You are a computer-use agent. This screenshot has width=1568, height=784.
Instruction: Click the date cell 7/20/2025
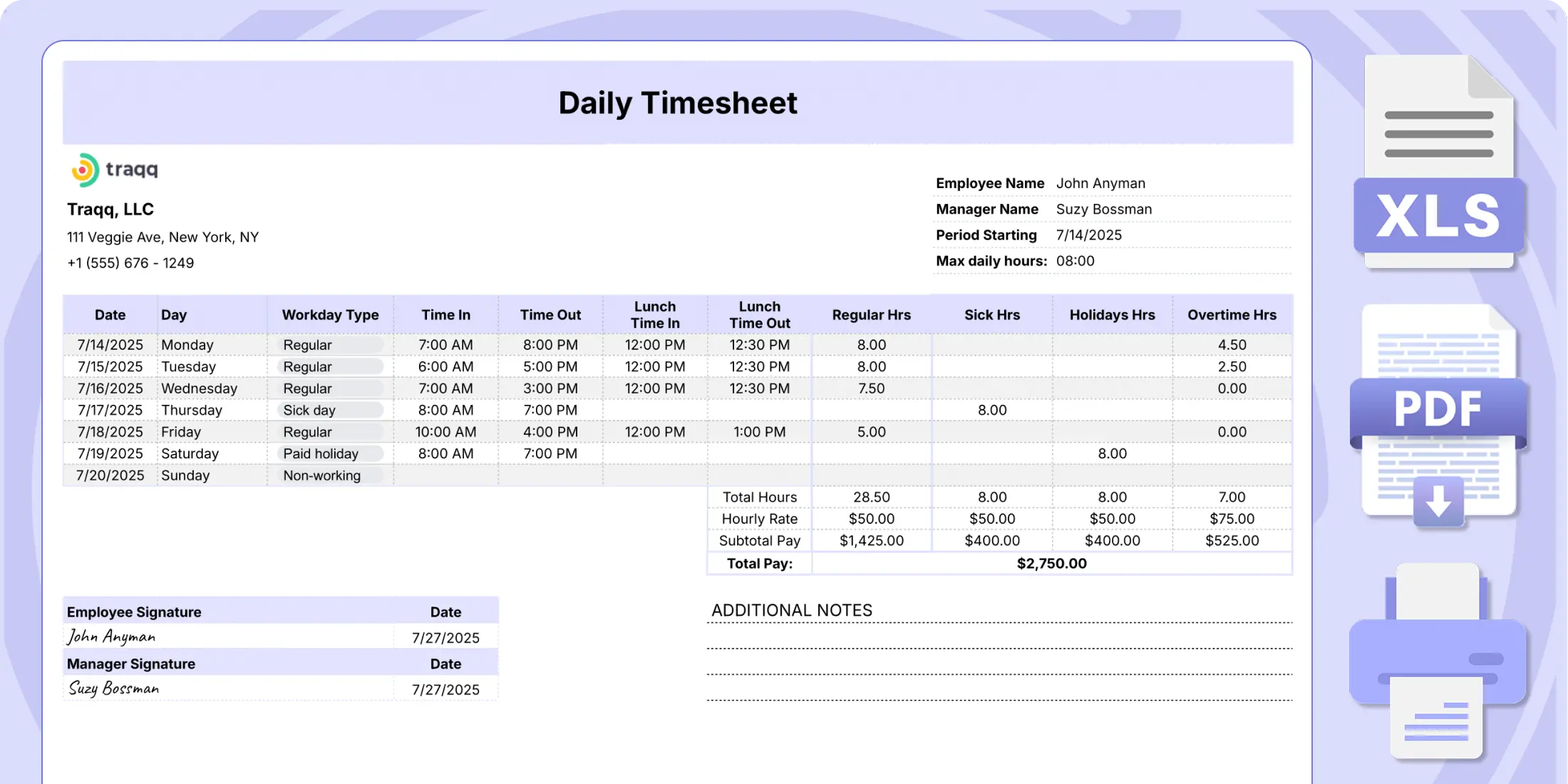110,475
